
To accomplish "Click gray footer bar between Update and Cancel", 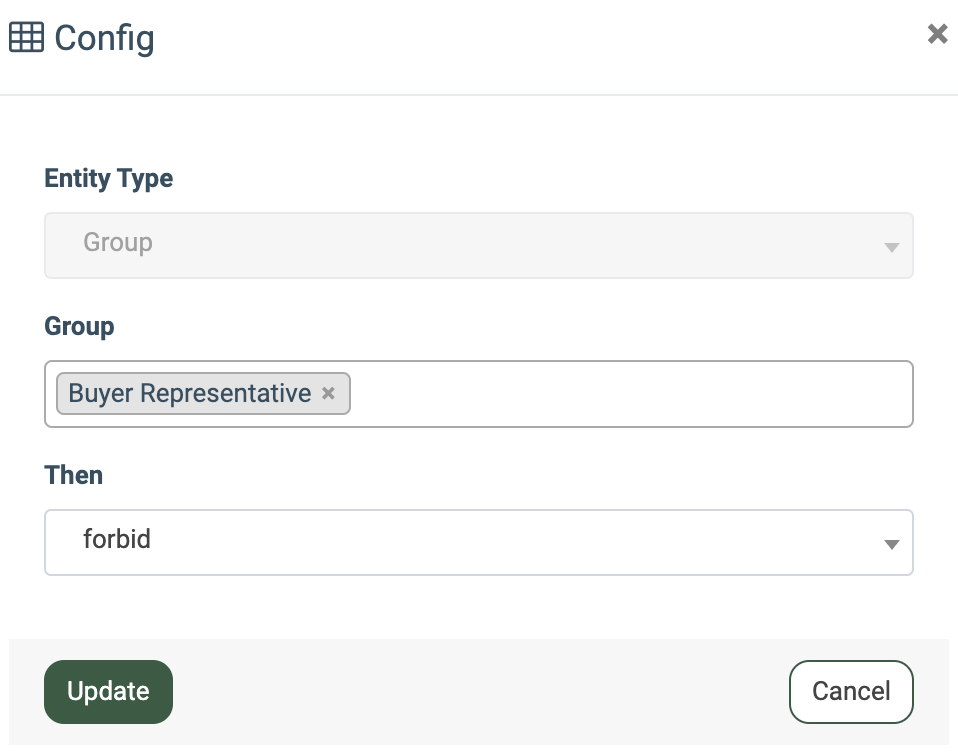I will 480,691.
